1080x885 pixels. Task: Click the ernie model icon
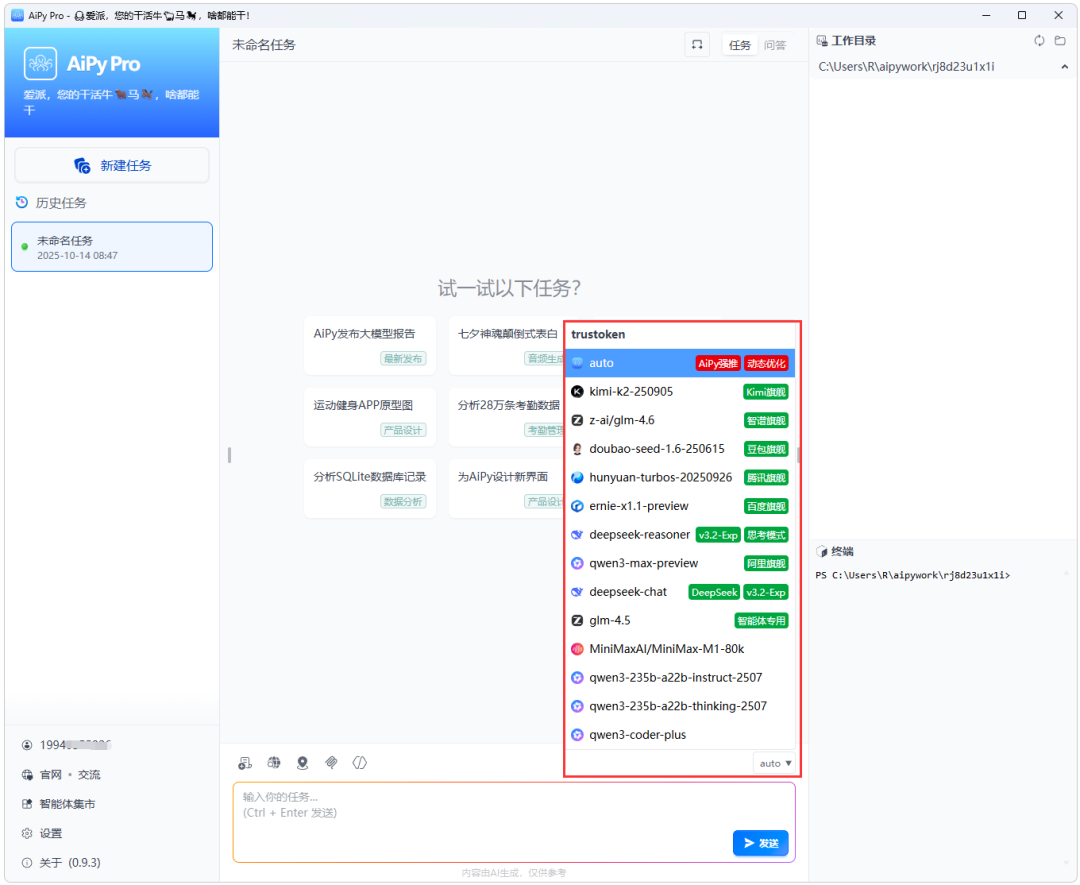[x=577, y=506]
